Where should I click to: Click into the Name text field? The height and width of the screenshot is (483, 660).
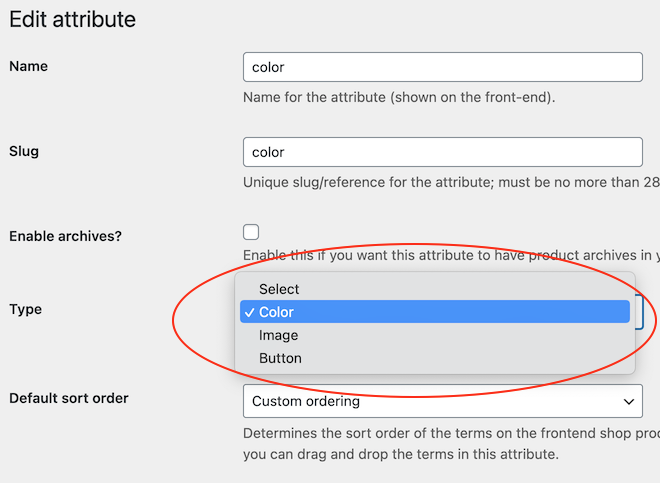pyautogui.click(x=441, y=67)
